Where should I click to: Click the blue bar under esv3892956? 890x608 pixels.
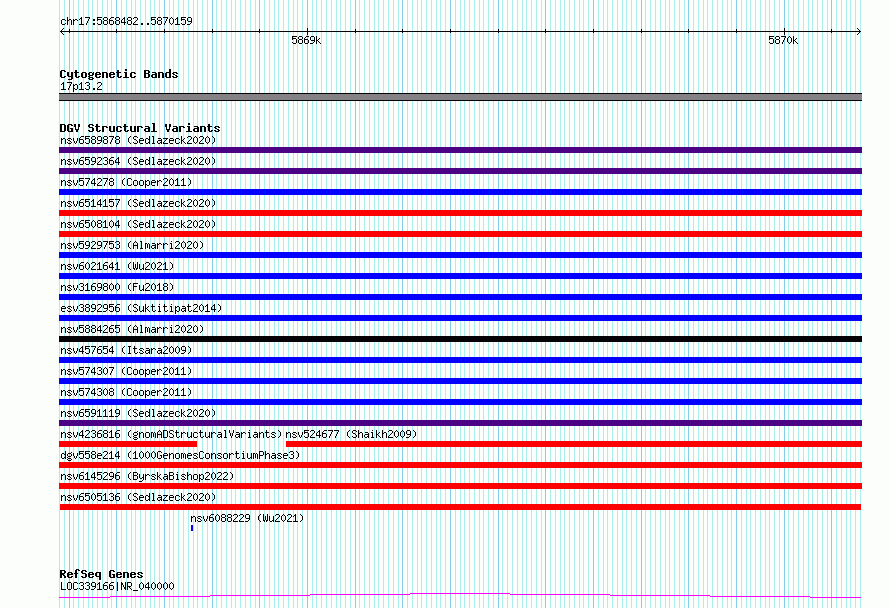(460, 318)
